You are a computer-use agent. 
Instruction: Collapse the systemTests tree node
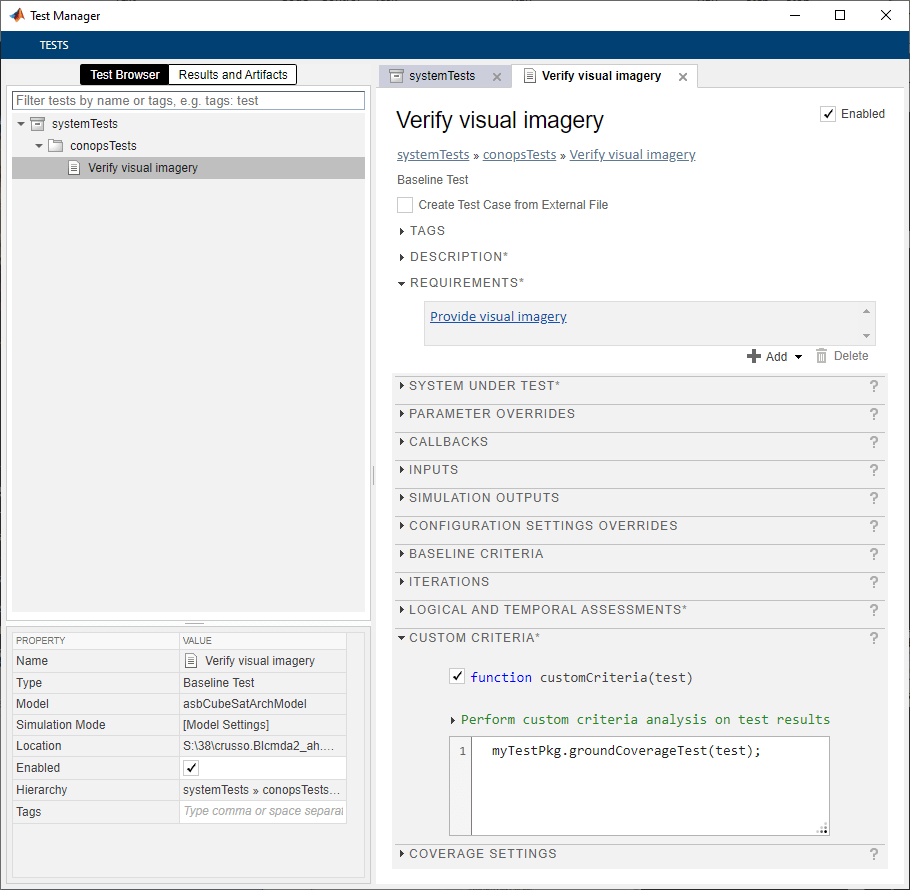pyautogui.click(x=20, y=123)
